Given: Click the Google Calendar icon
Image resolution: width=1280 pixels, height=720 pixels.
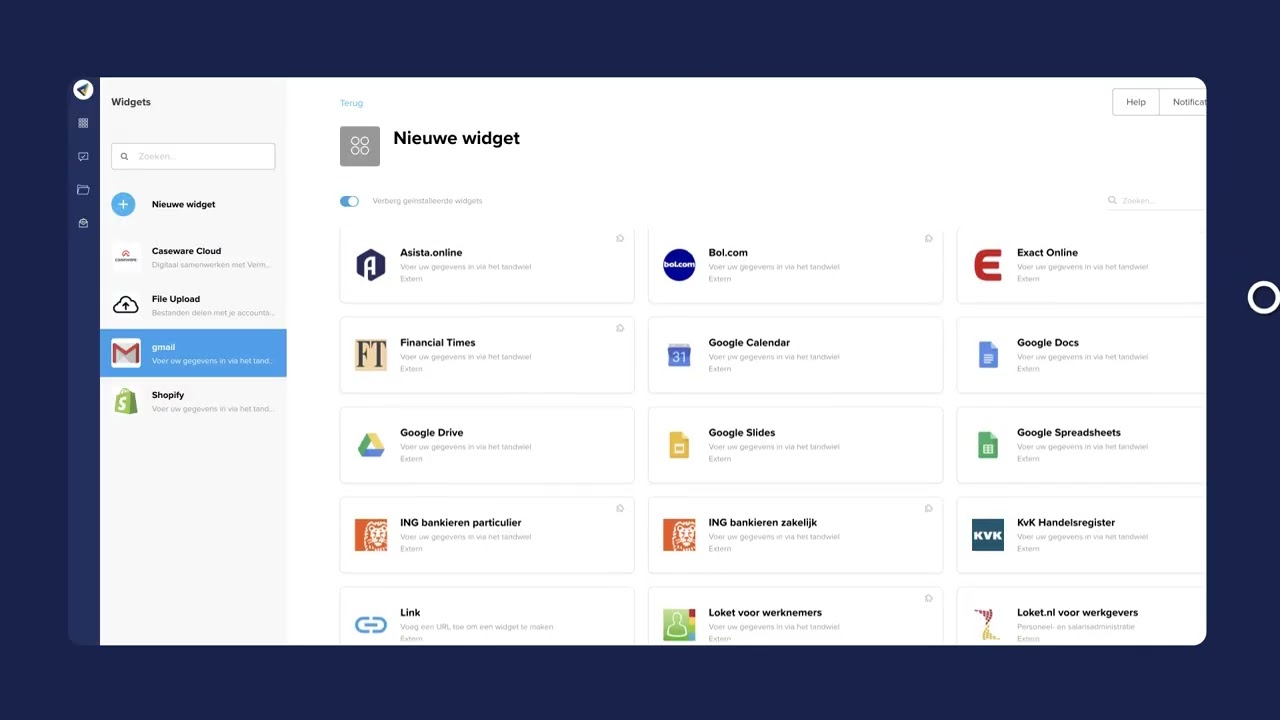Looking at the screenshot, I should point(679,355).
